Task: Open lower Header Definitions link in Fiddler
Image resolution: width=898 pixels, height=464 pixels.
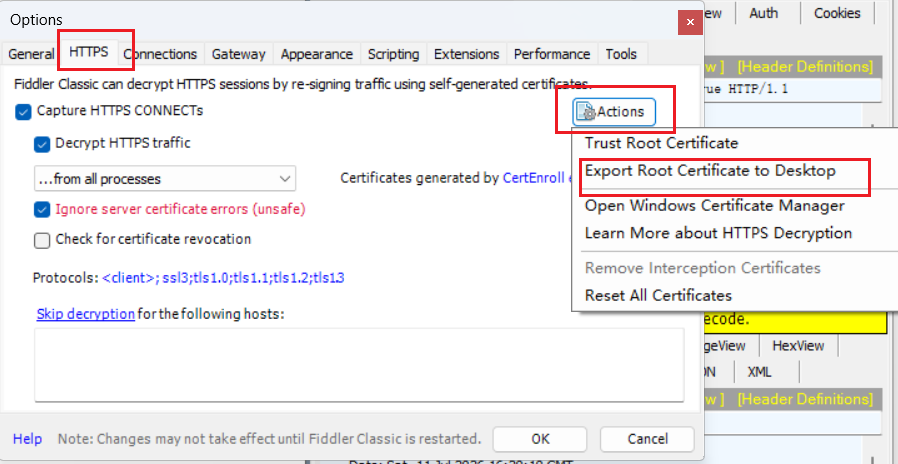Action: click(805, 399)
